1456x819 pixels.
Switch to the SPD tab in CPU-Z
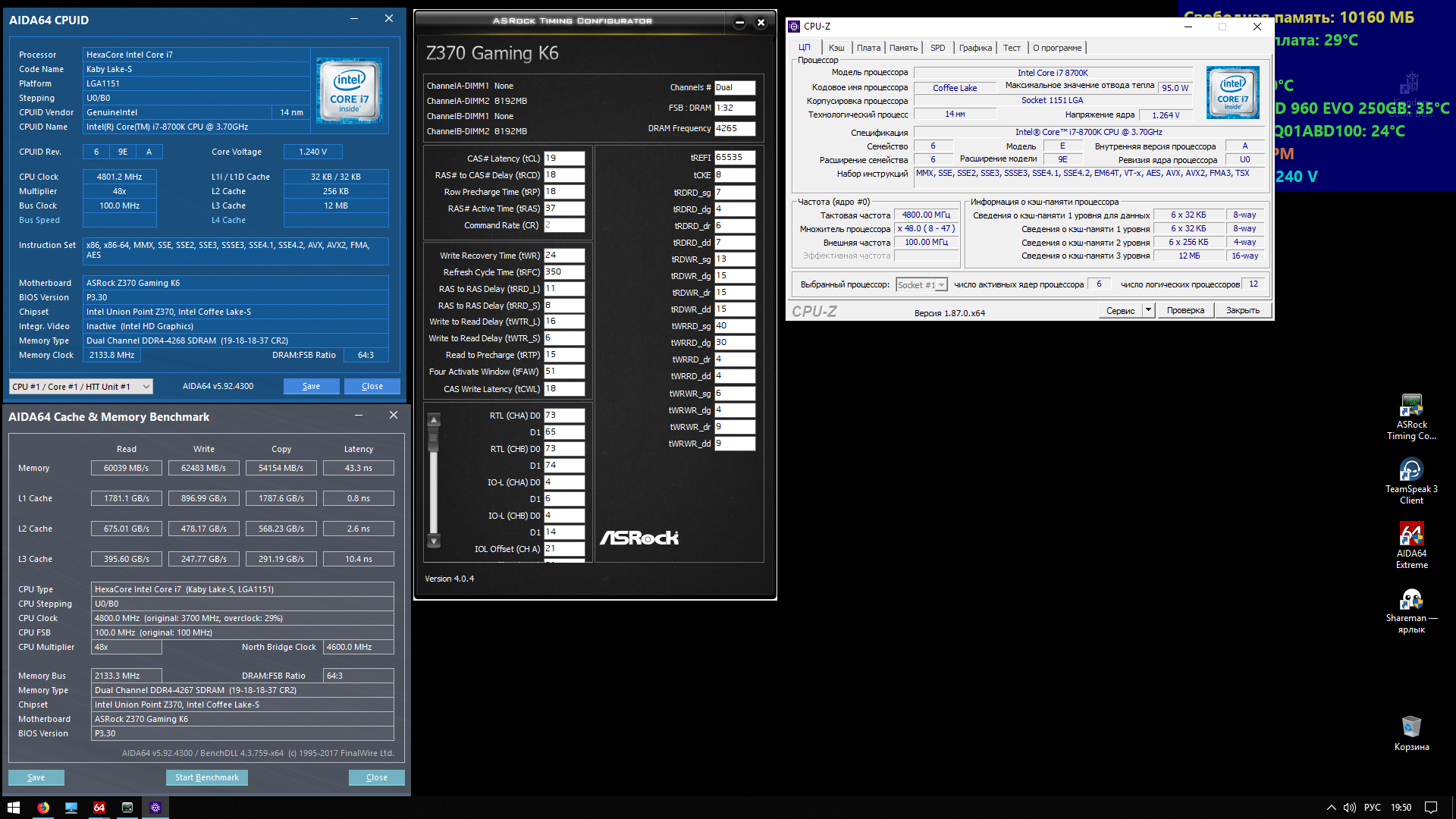[x=937, y=48]
